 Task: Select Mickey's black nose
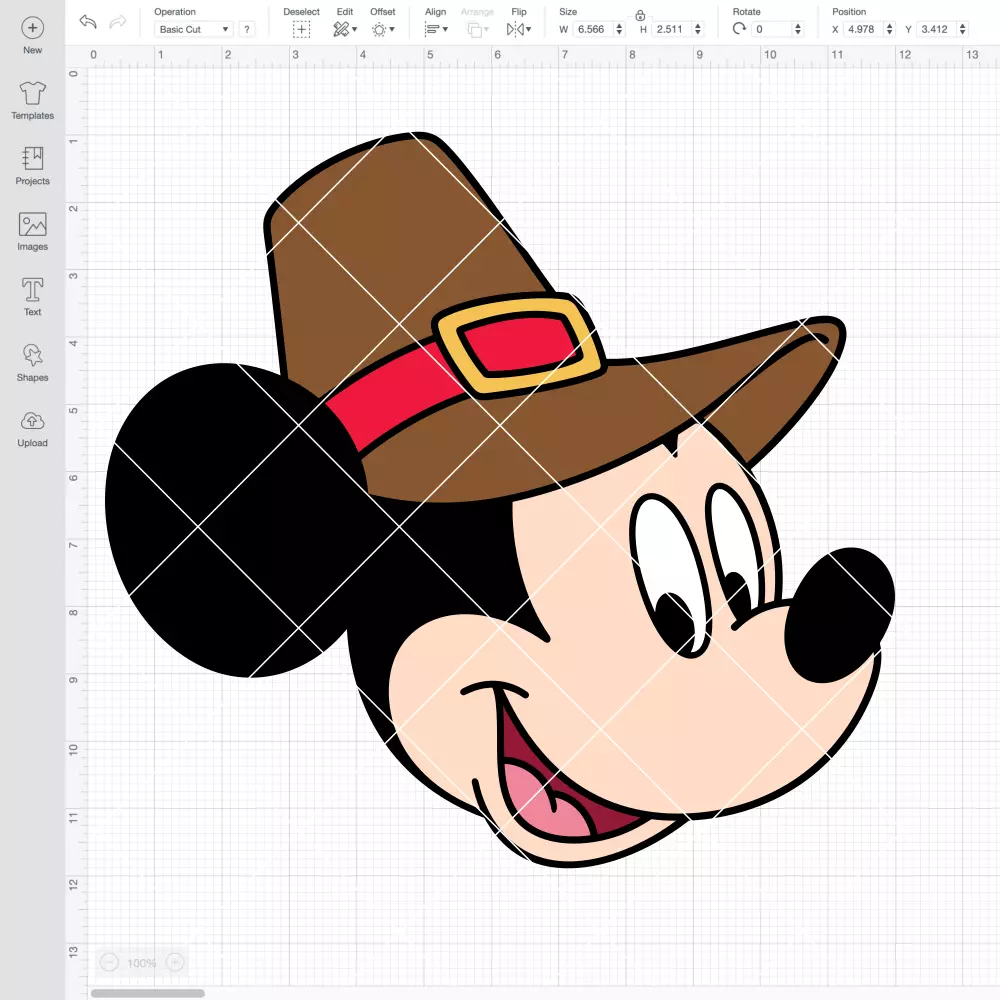(839, 615)
